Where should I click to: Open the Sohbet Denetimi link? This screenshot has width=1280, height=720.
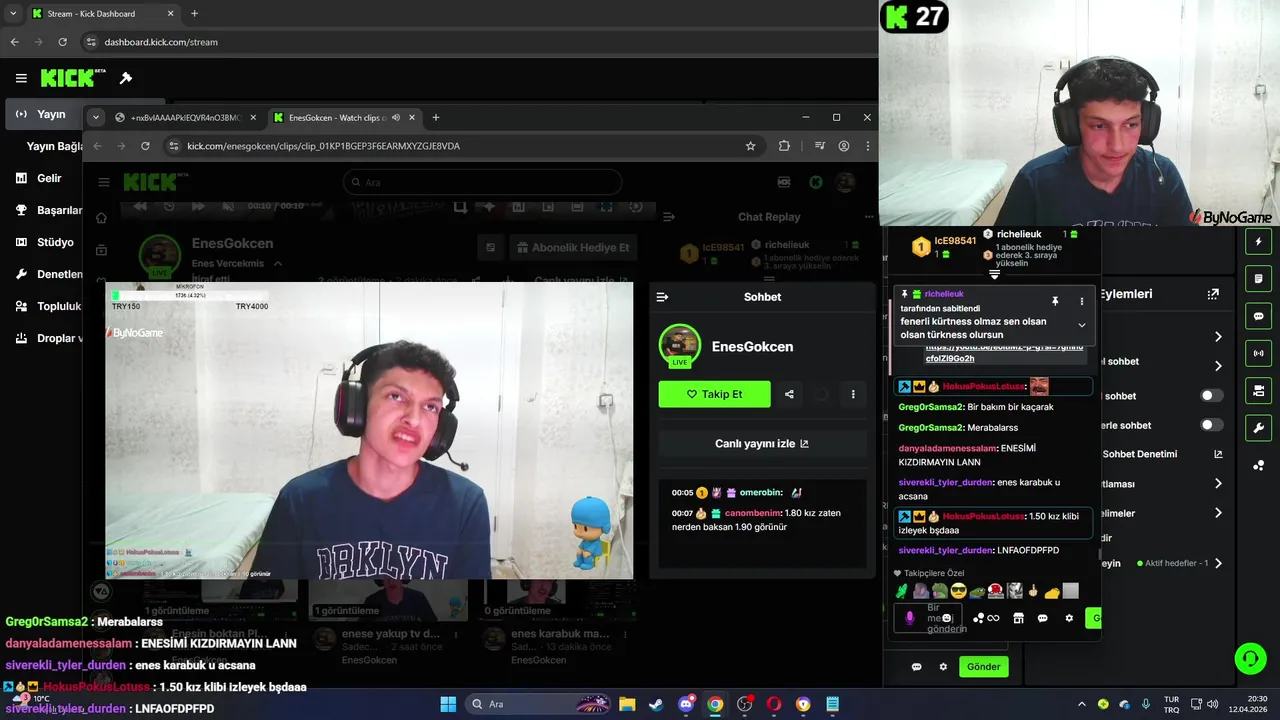coord(1162,454)
